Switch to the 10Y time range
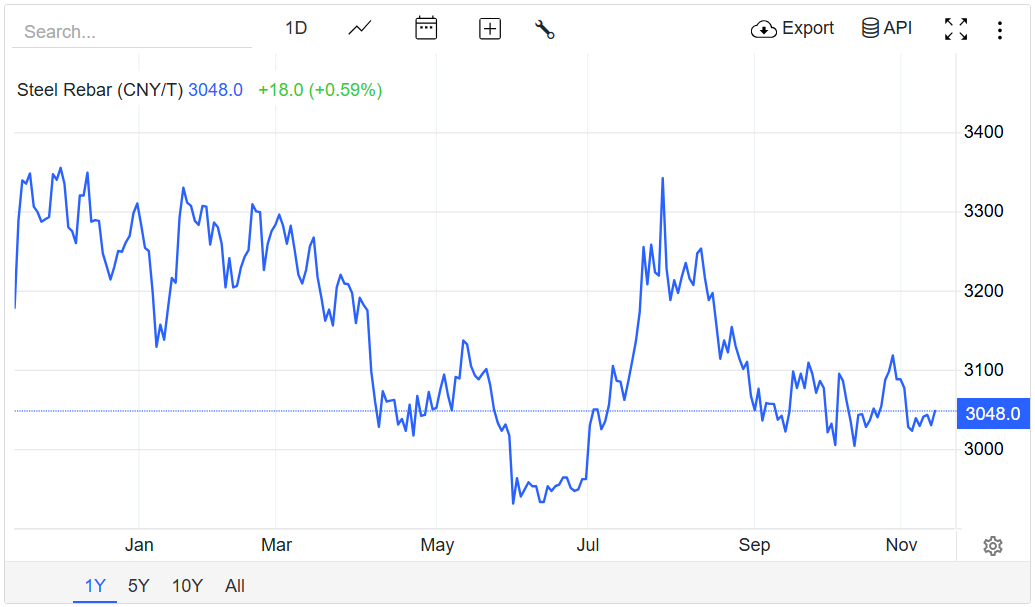The image size is (1035, 607). tap(187, 586)
